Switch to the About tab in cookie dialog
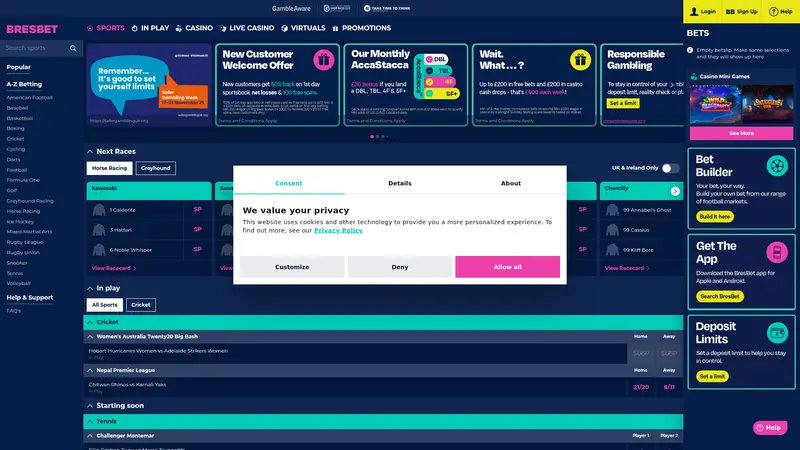This screenshot has width=800, height=450. pos(511,183)
